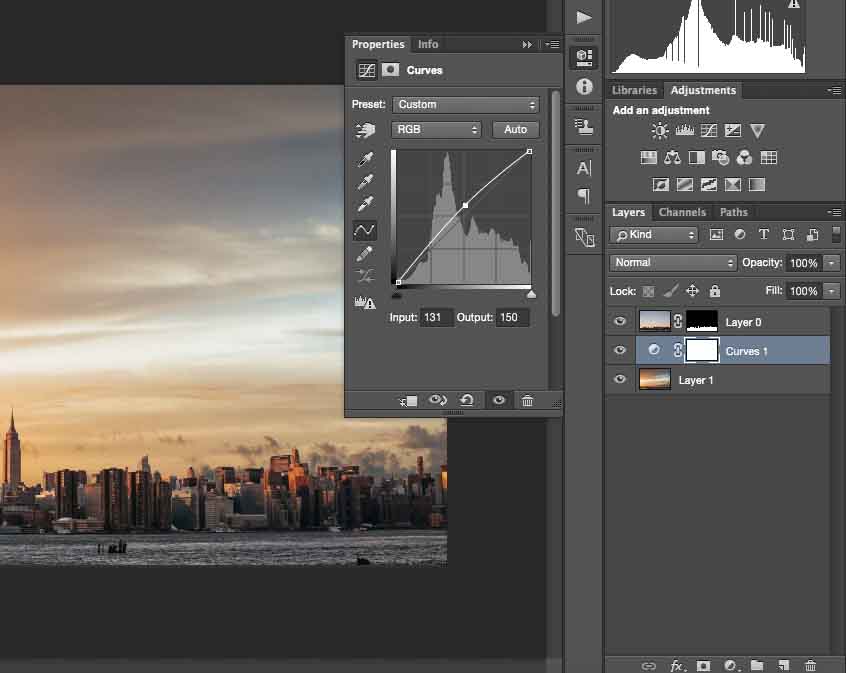Open the Opacity slider arrow

tap(831, 263)
